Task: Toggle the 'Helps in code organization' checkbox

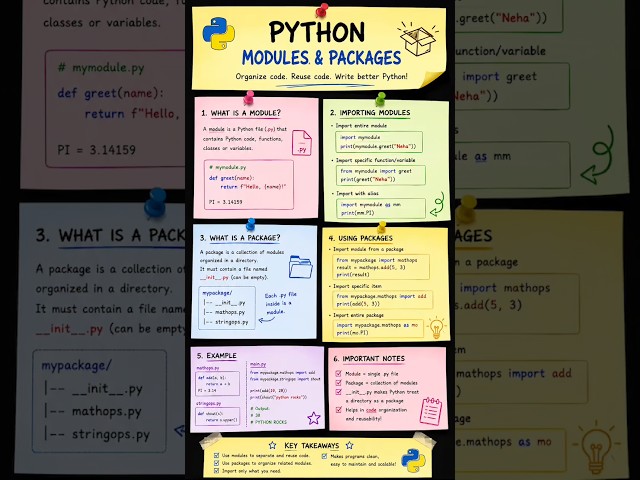Action: tap(338, 409)
